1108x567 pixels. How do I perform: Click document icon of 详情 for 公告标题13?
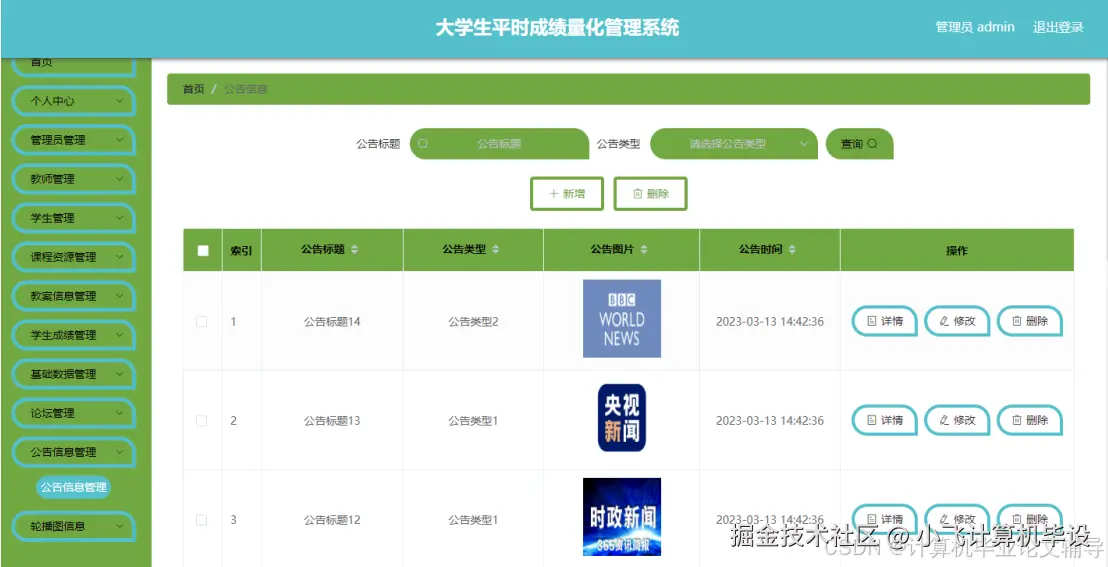[x=872, y=420]
